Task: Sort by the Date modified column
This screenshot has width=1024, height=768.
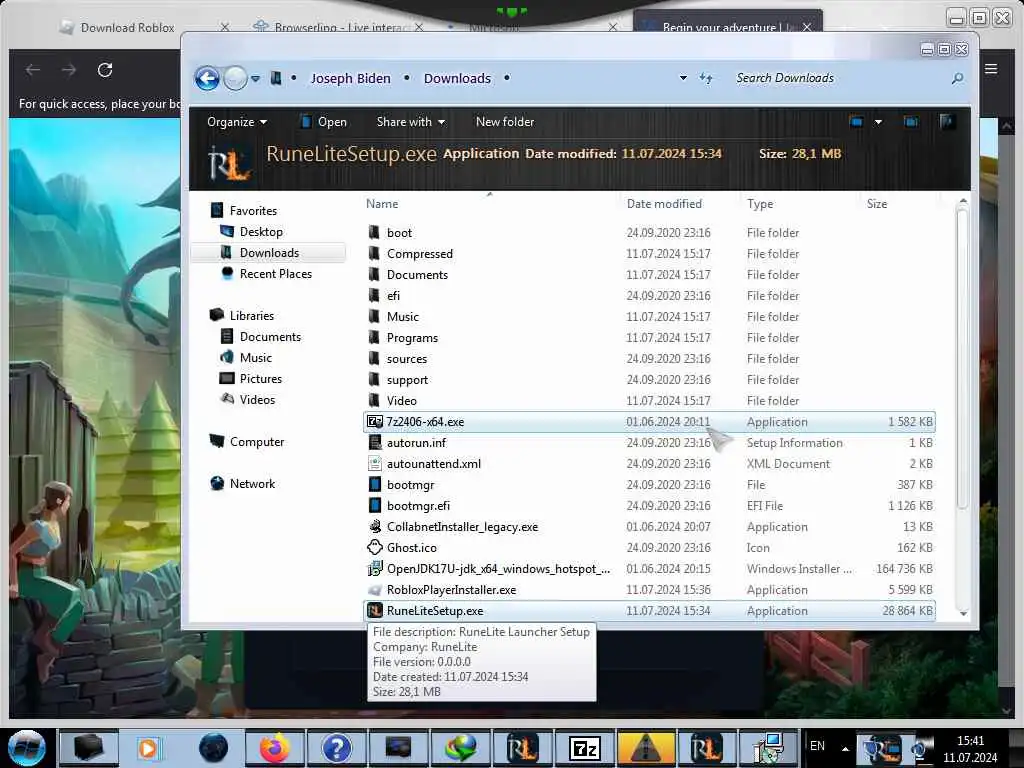Action: click(x=664, y=204)
